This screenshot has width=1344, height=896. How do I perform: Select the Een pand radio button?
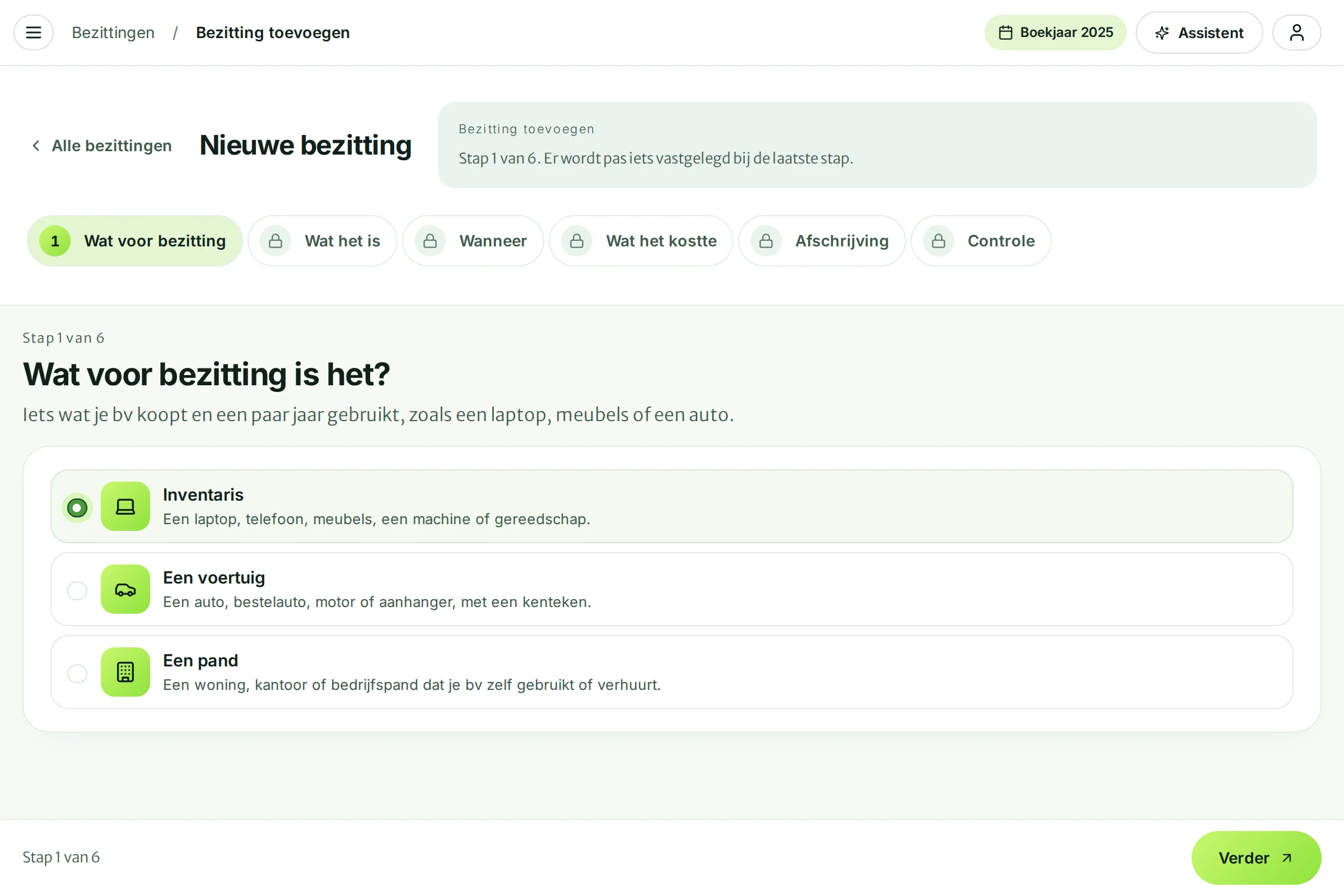[x=77, y=673]
